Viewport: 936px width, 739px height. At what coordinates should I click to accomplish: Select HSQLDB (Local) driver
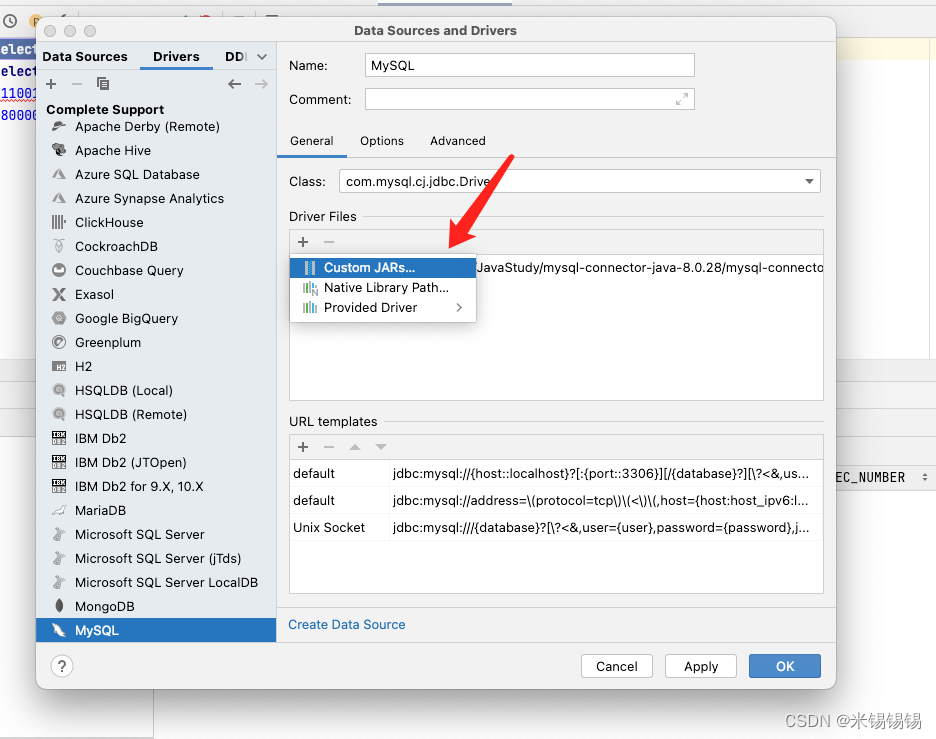(x=156, y=390)
